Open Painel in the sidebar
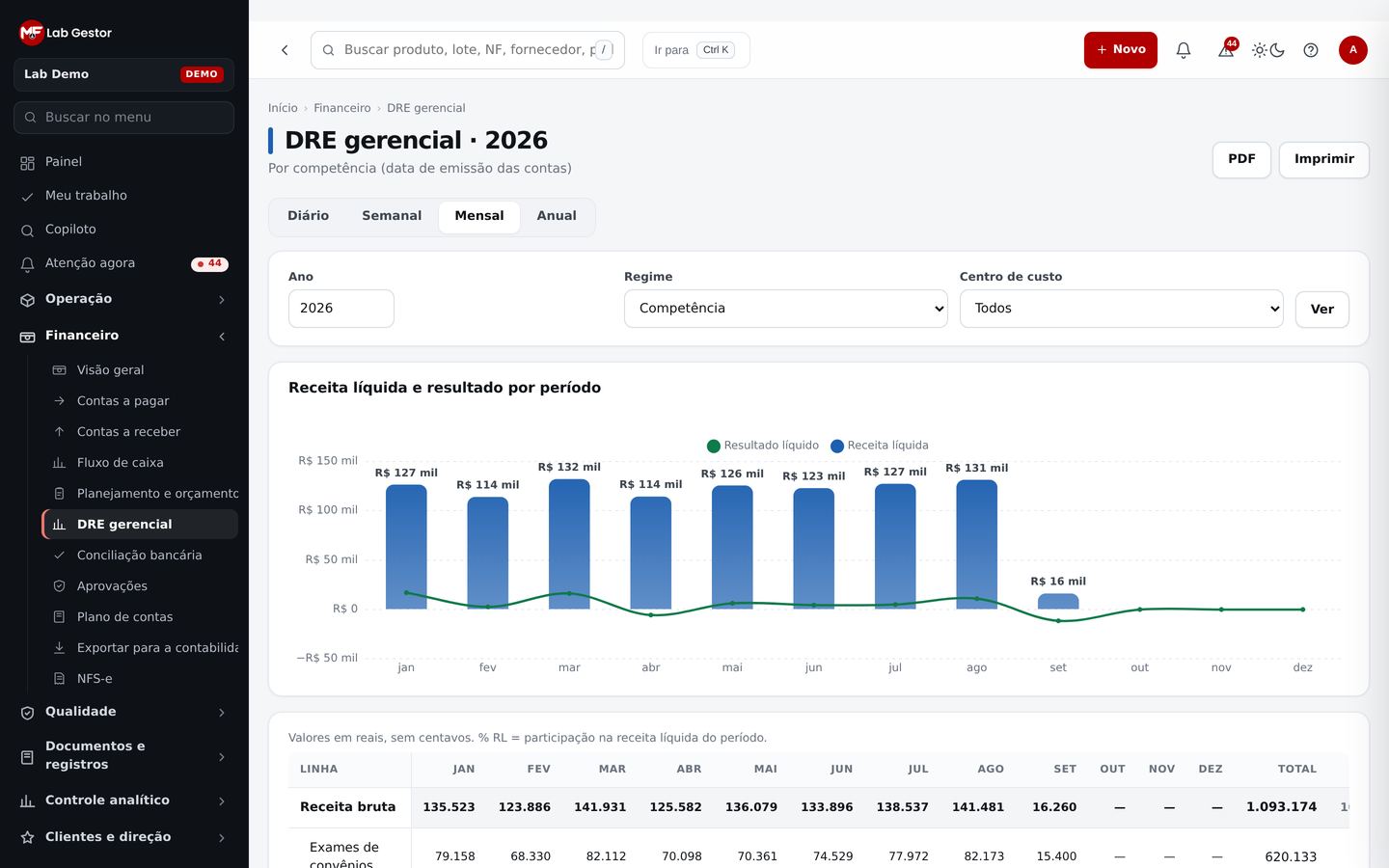 124,162
